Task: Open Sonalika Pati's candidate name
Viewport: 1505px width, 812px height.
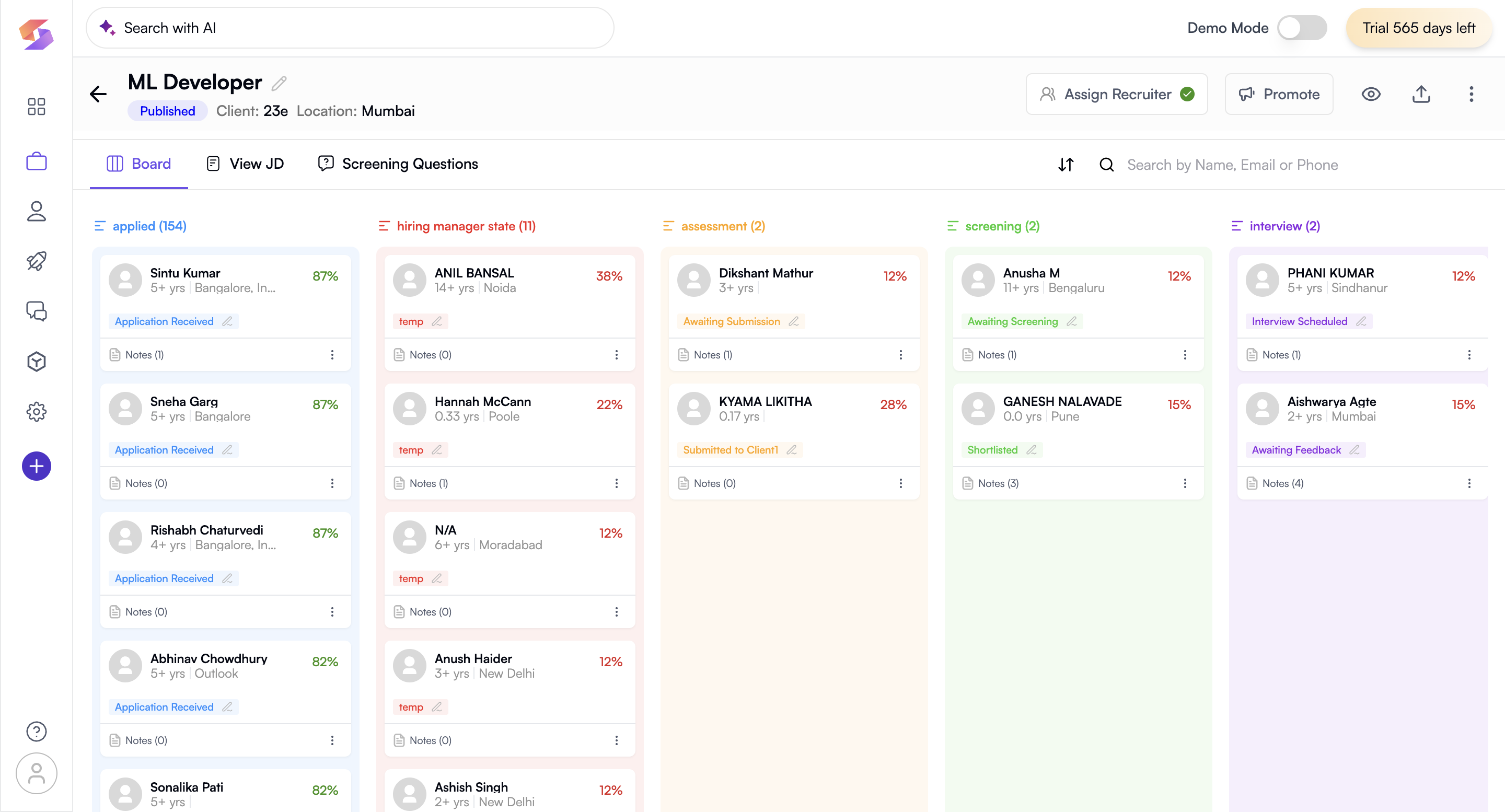Action: click(187, 787)
